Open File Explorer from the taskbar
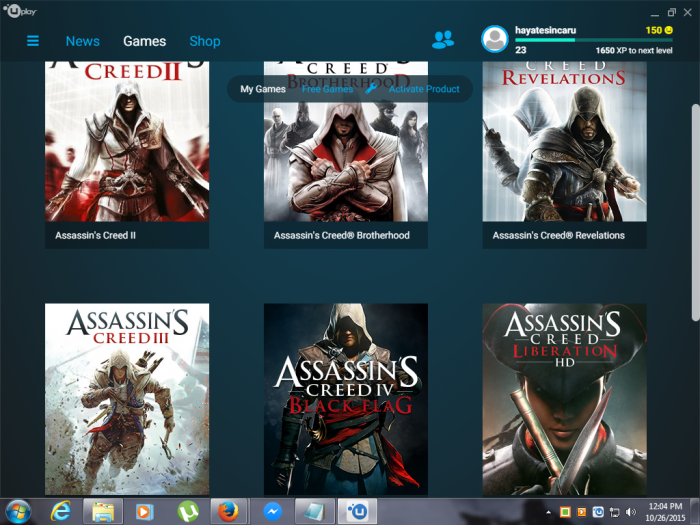Screen dimensions: 700x525 click(x=103, y=511)
